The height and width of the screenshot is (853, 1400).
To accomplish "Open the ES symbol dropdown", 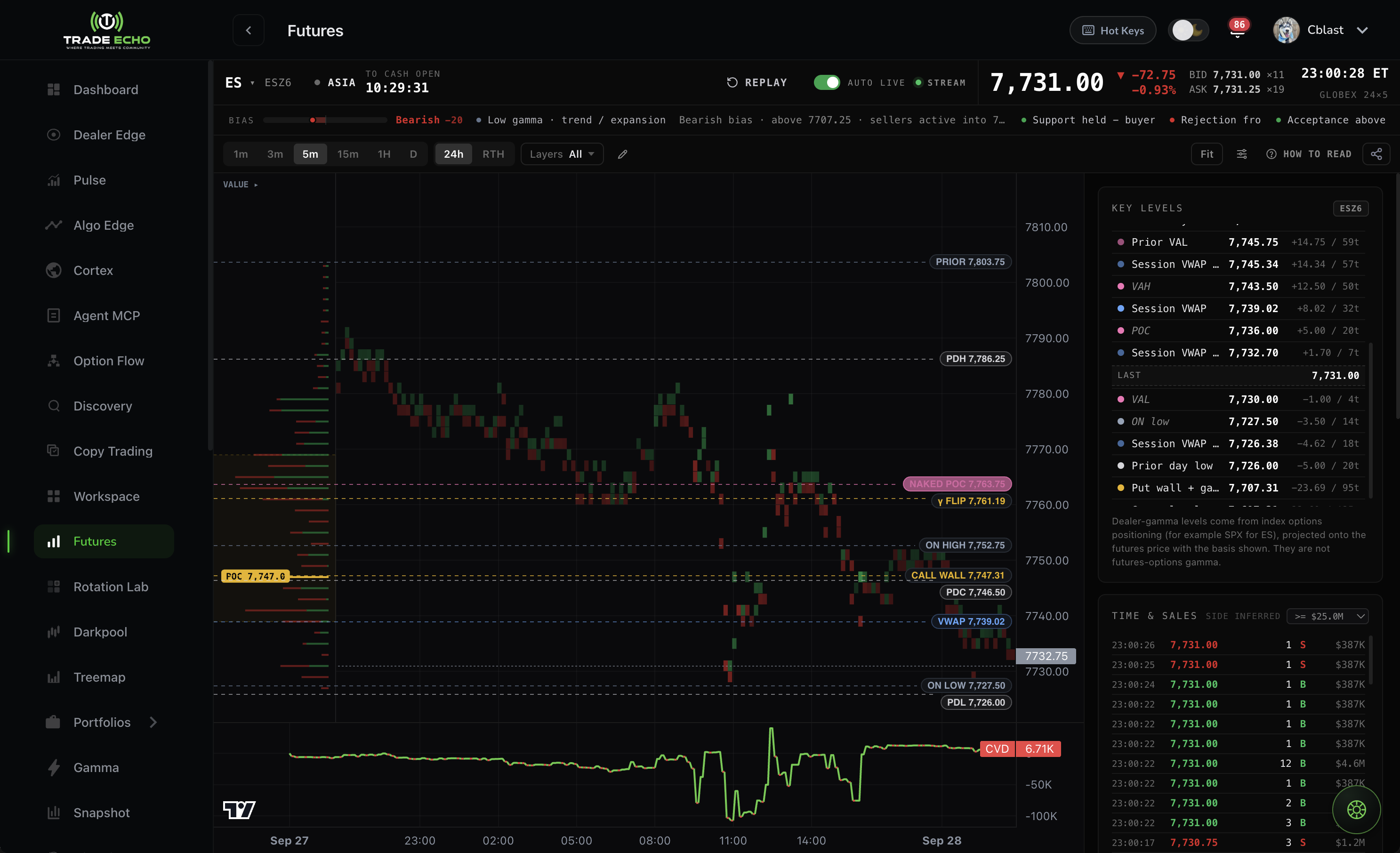I will tap(240, 82).
